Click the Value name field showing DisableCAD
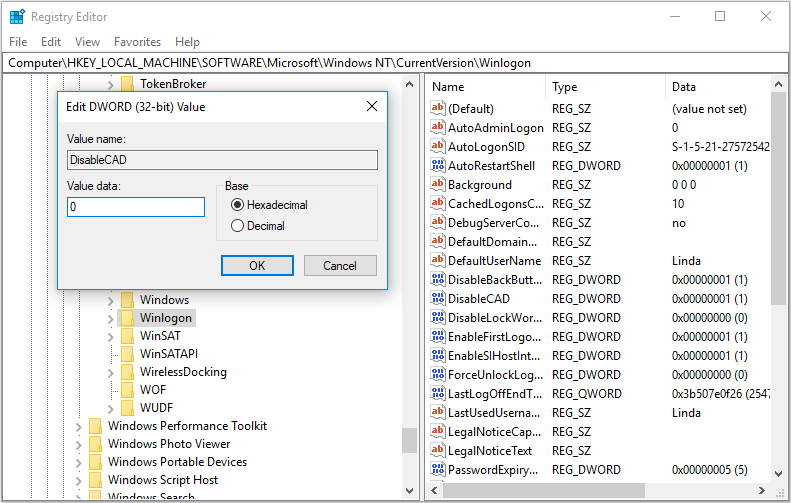 (222, 160)
